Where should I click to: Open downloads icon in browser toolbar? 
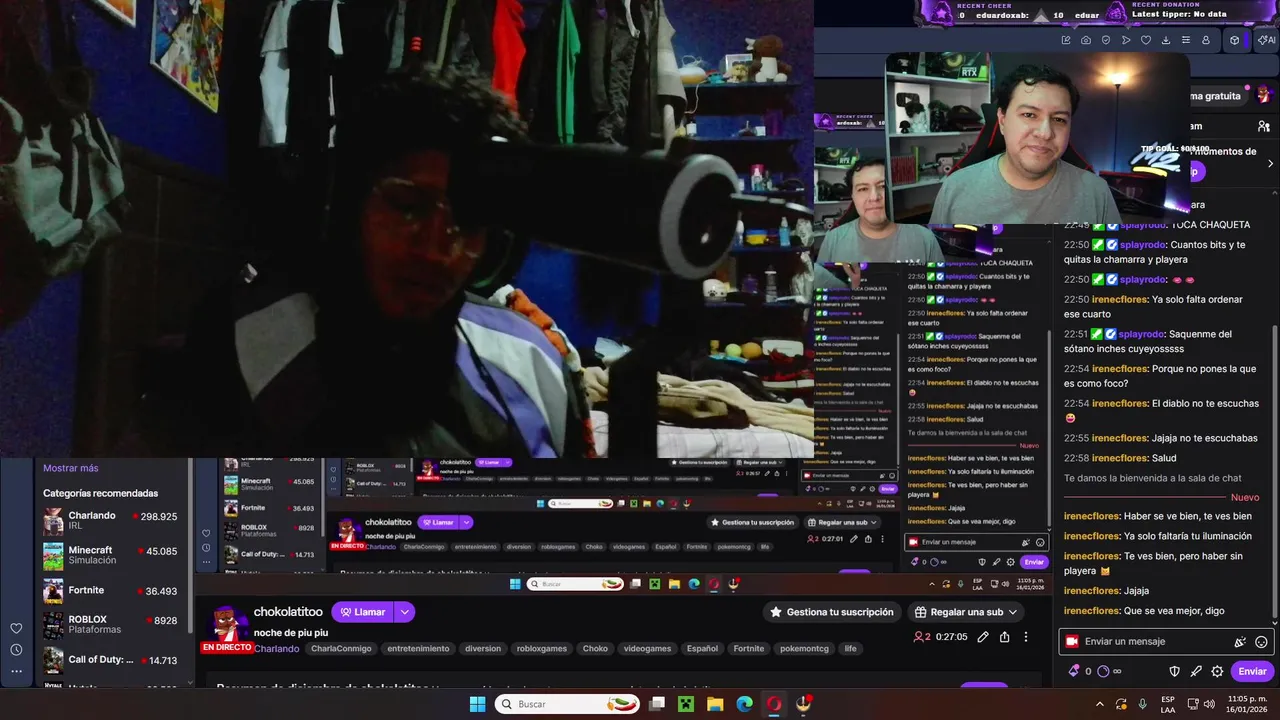1166,40
